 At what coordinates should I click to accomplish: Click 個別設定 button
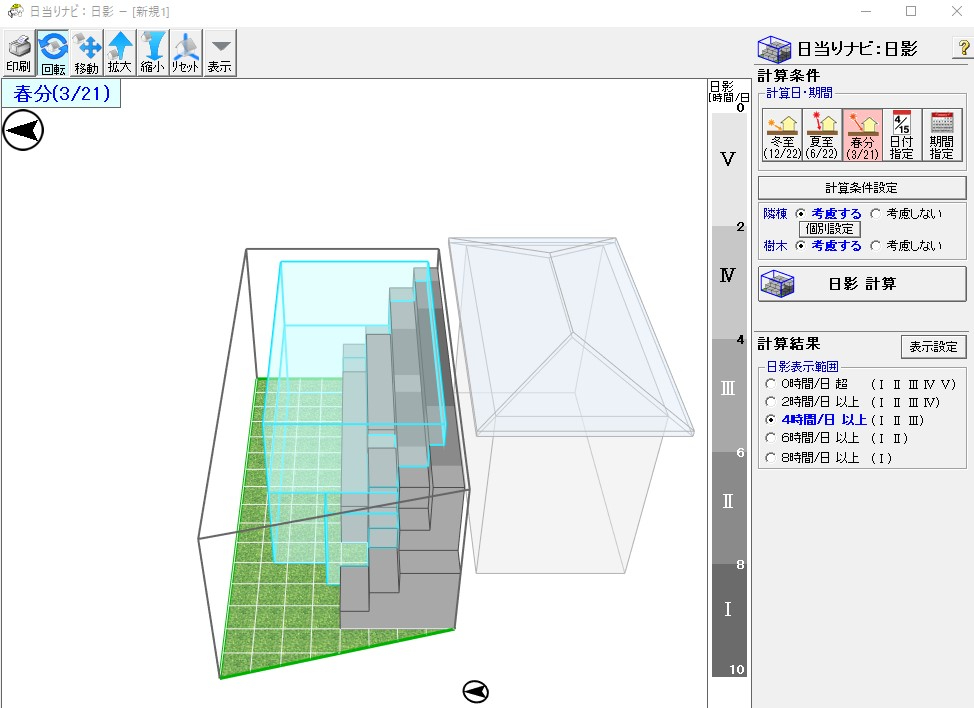(830, 229)
